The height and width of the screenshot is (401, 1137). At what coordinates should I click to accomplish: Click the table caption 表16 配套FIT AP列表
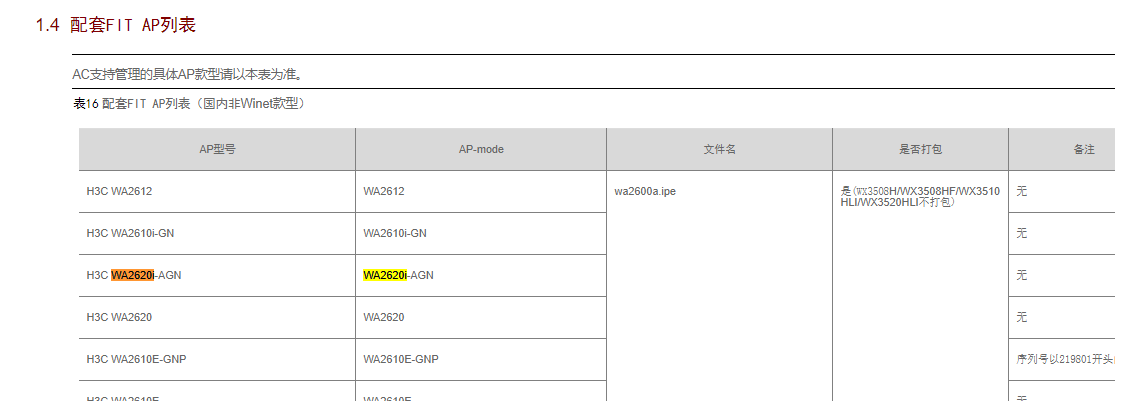tap(189, 104)
